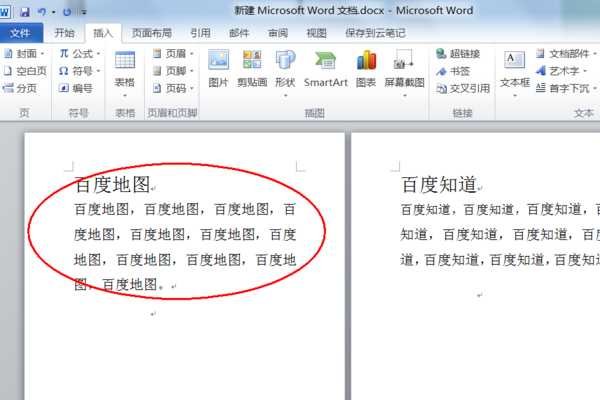
Task: Expand the 页码 dropdown arrow
Action: (x=192, y=88)
